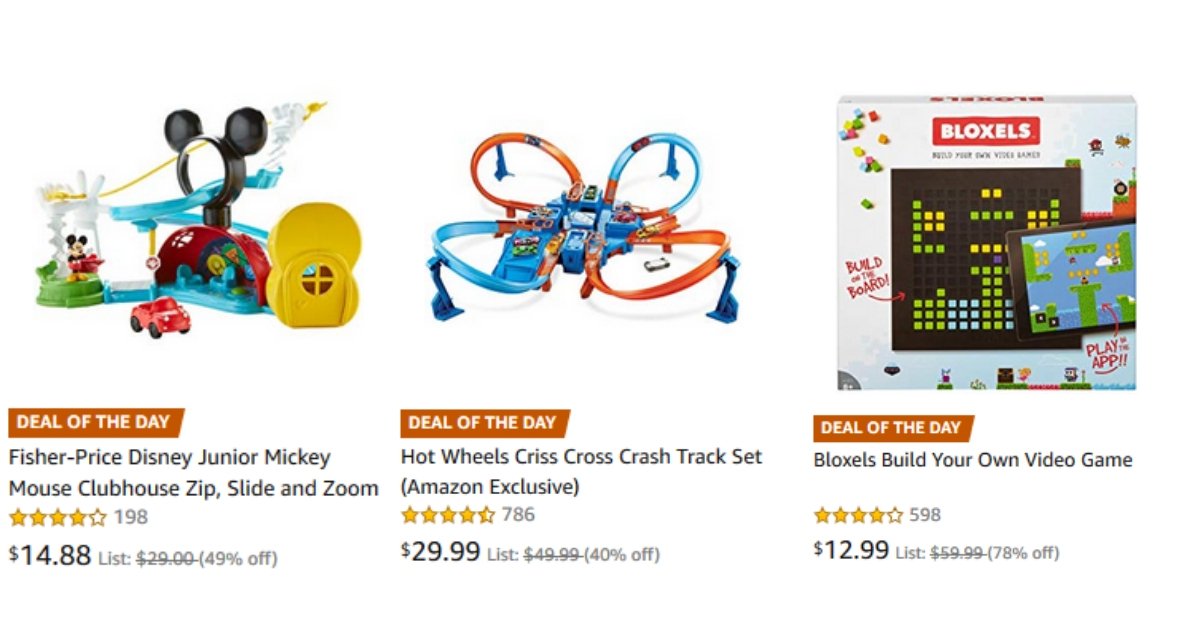Viewport: 1200px width, 633px height.
Task: Click the $29.99 price
Action: click(x=441, y=551)
